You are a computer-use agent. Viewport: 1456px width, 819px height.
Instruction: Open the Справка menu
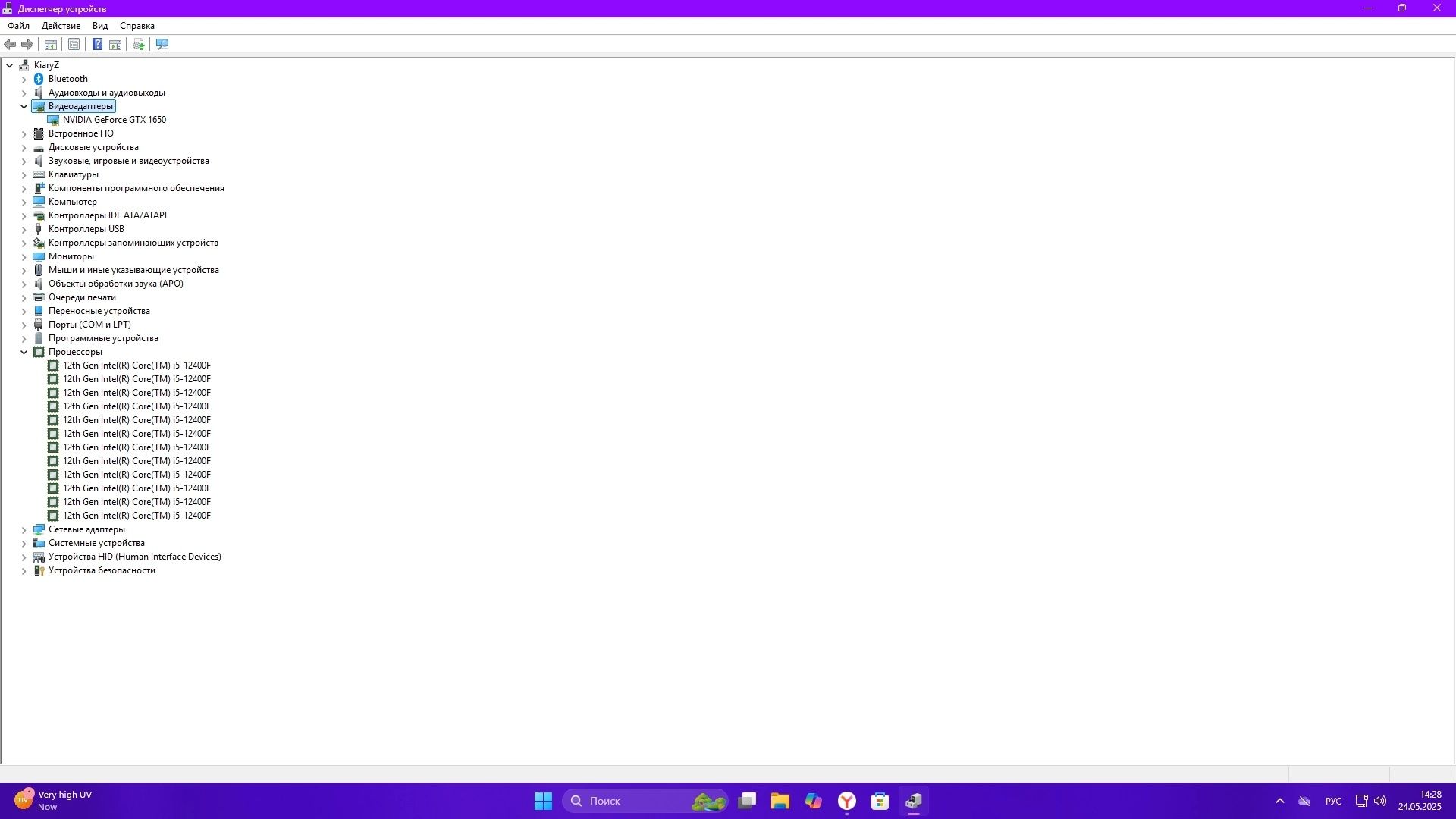pos(137,26)
